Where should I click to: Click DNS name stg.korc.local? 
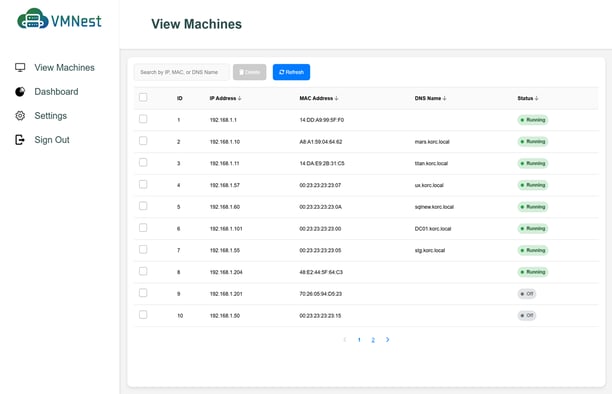430,250
